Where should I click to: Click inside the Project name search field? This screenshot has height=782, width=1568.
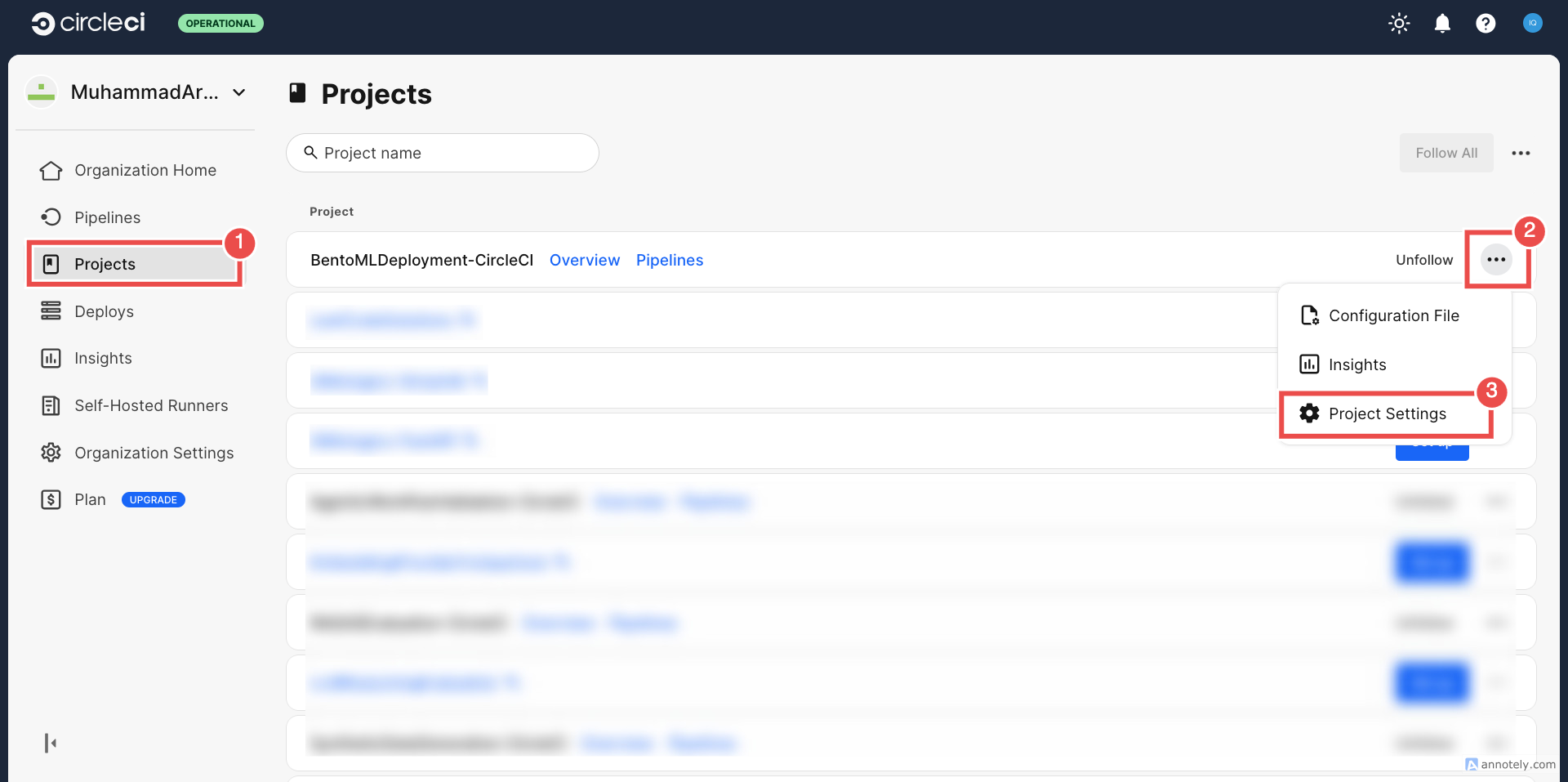click(442, 153)
